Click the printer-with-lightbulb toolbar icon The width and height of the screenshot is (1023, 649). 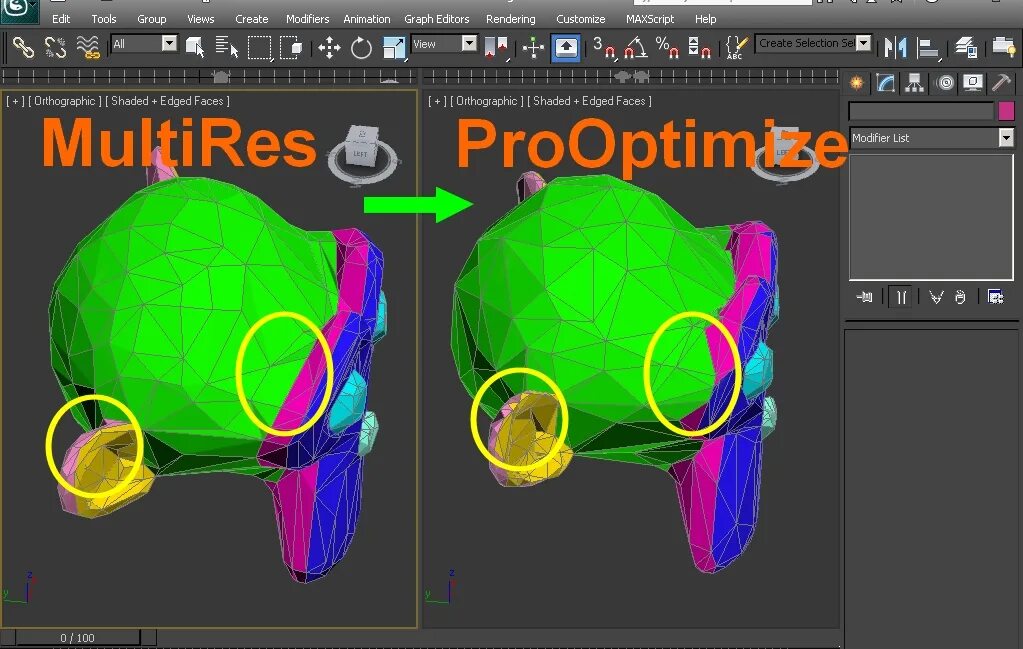click(x=1003, y=47)
